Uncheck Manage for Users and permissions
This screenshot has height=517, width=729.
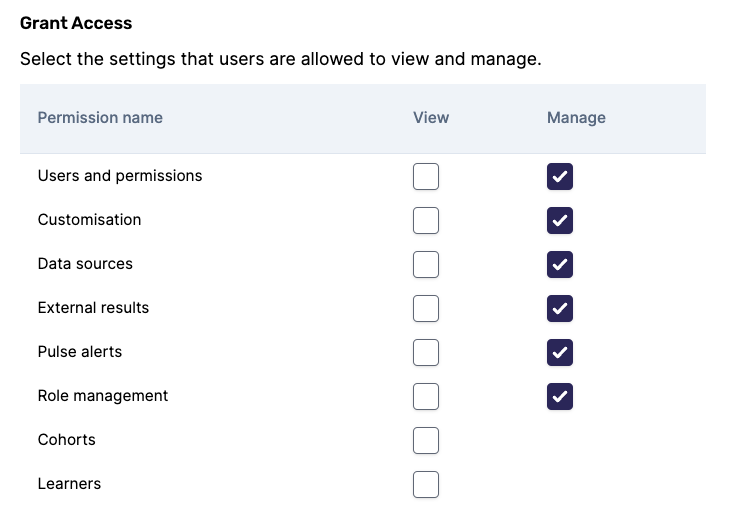(x=560, y=177)
